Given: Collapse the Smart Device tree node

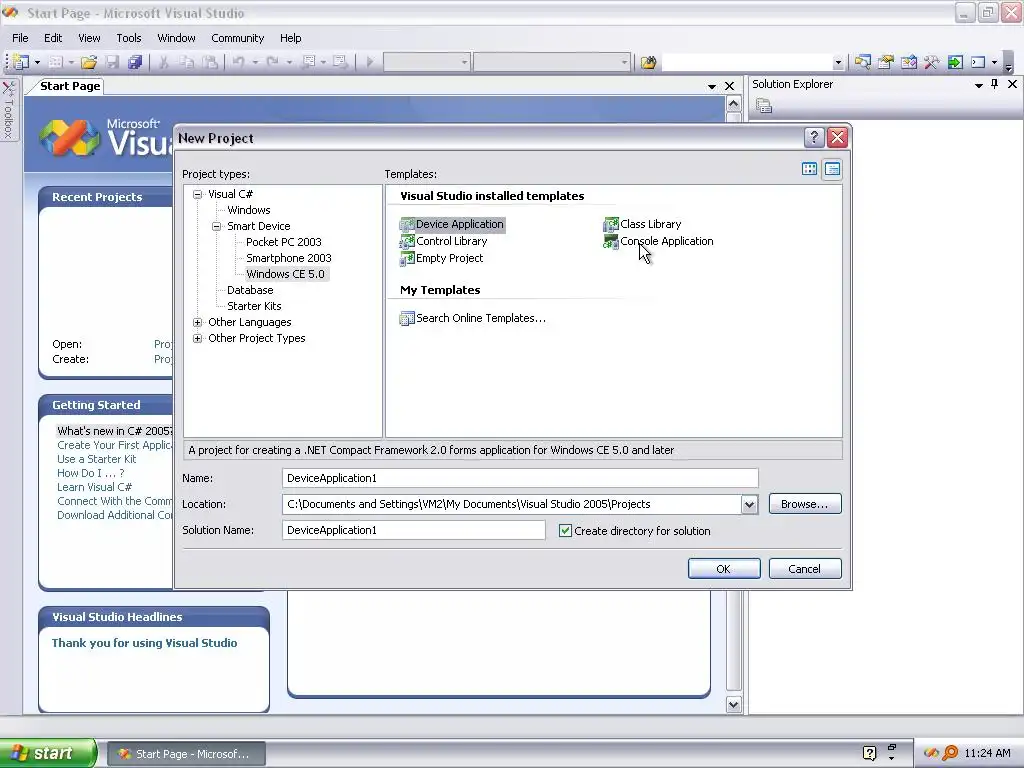Looking at the screenshot, I should (216, 226).
